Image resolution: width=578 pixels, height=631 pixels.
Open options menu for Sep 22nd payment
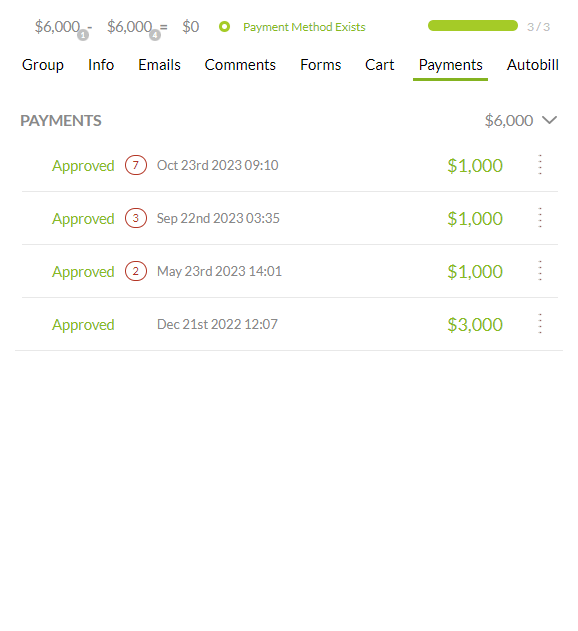[540, 218]
